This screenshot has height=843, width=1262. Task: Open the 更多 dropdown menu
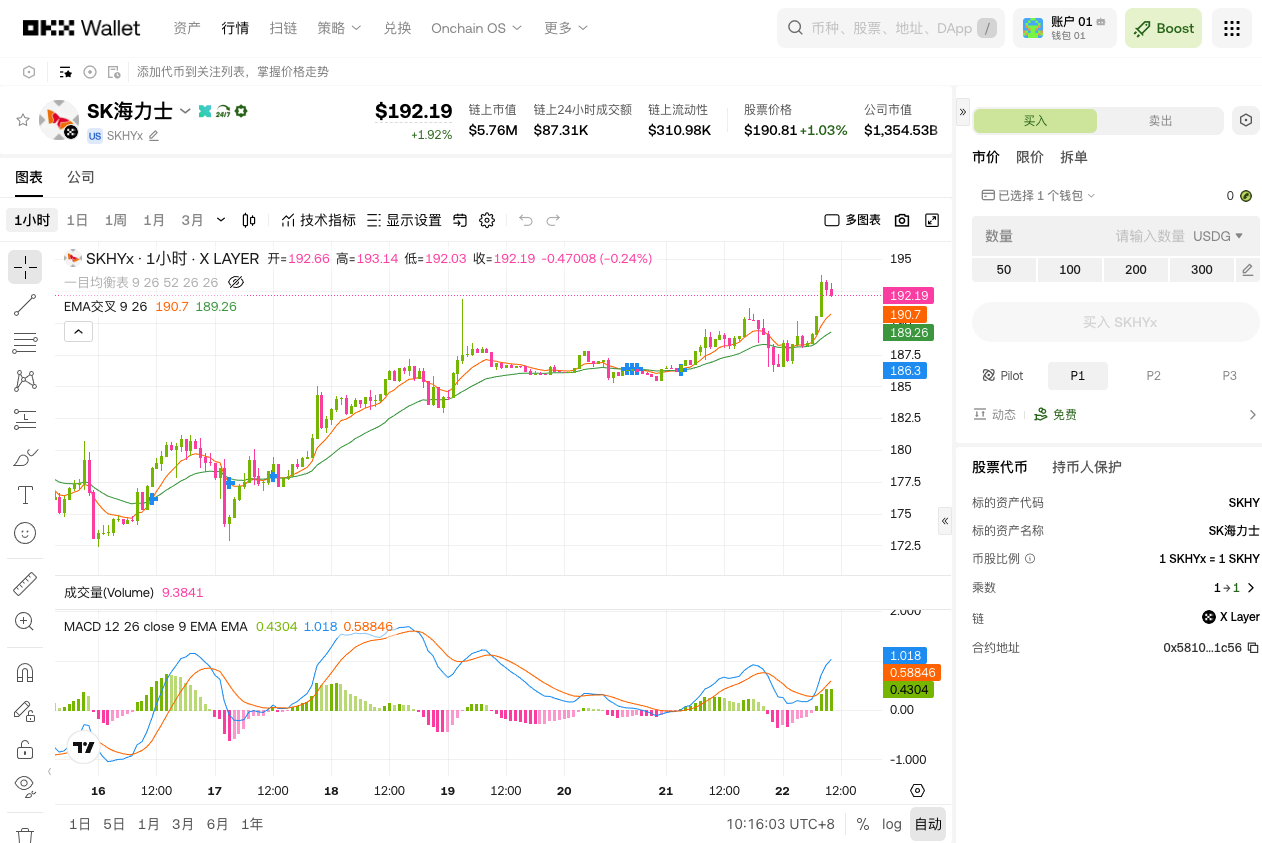(566, 28)
